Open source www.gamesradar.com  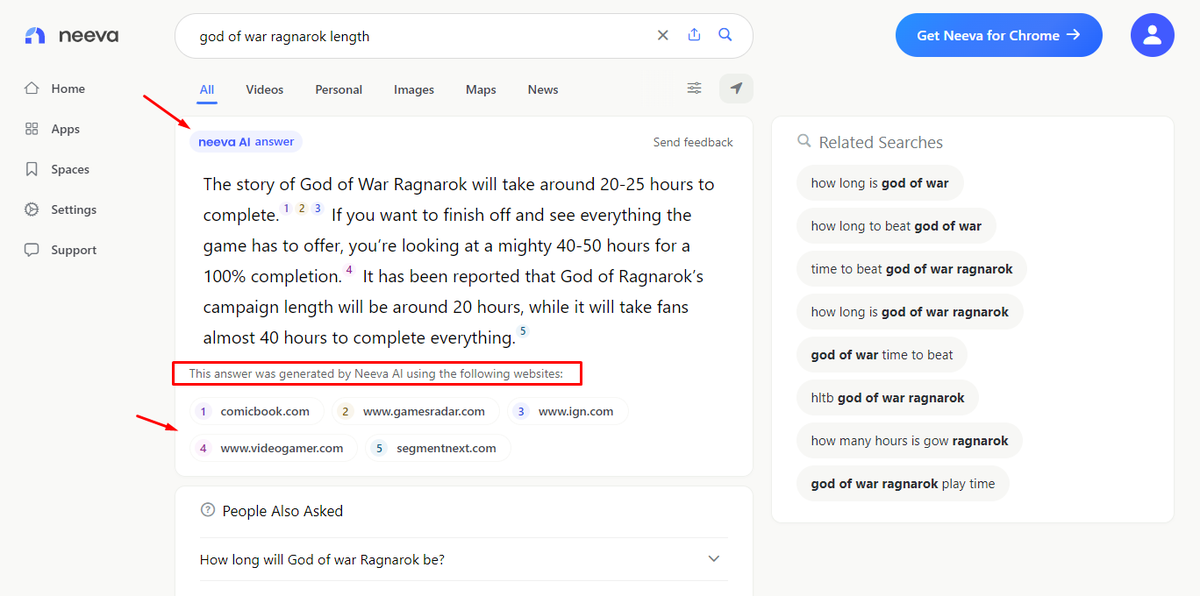coord(415,411)
